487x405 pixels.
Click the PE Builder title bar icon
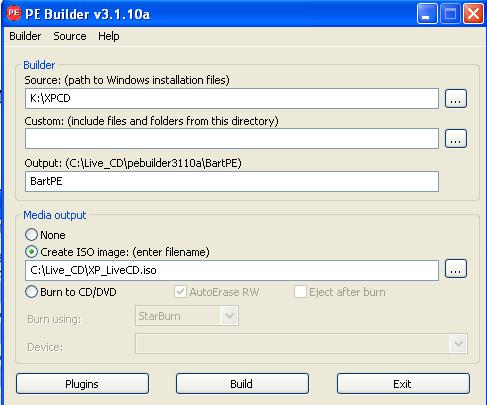click(x=14, y=13)
